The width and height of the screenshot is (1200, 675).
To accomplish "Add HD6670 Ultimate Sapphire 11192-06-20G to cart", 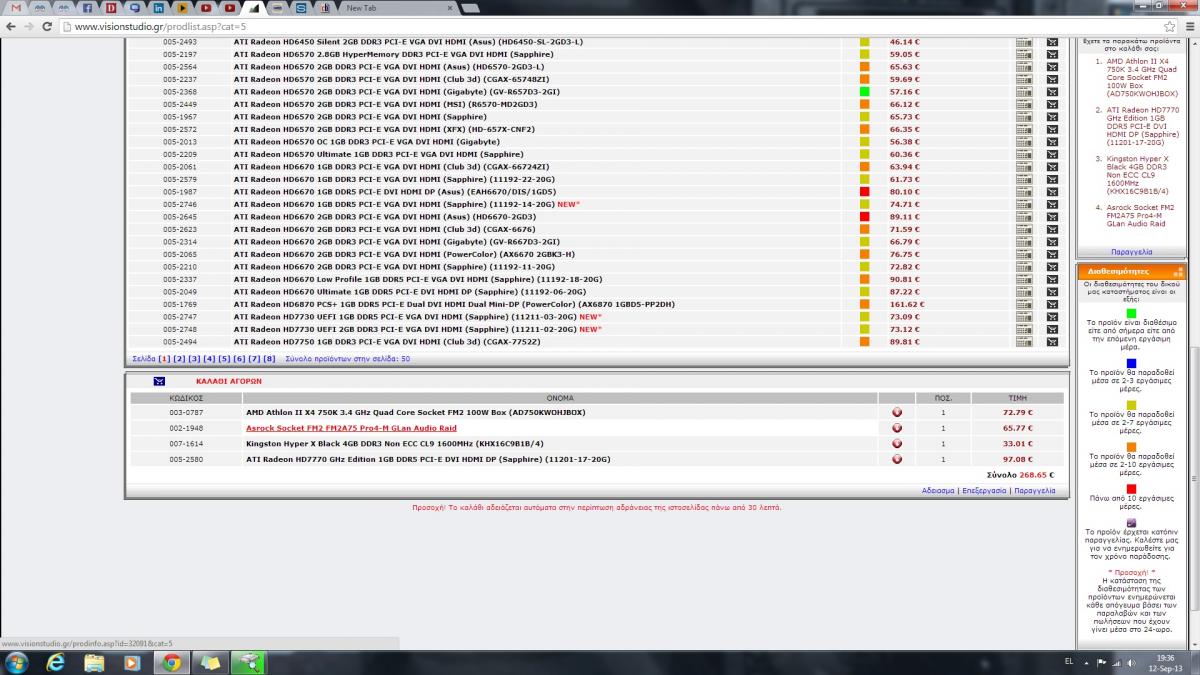I will tap(1052, 292).
